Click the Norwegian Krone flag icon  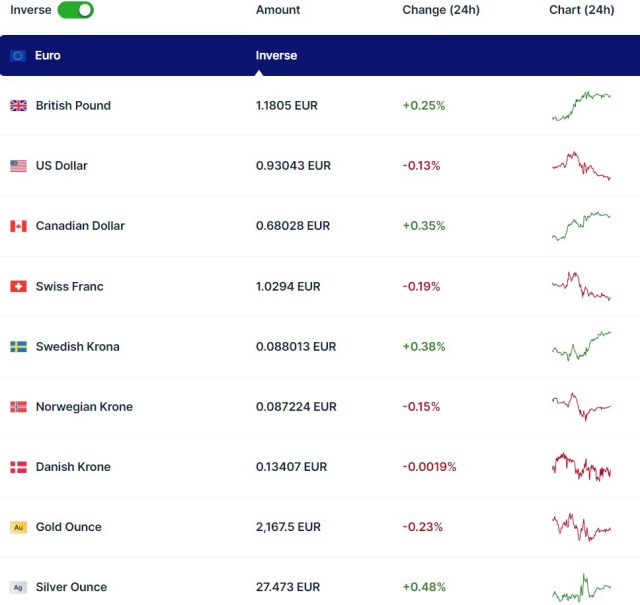click(18, 407)
